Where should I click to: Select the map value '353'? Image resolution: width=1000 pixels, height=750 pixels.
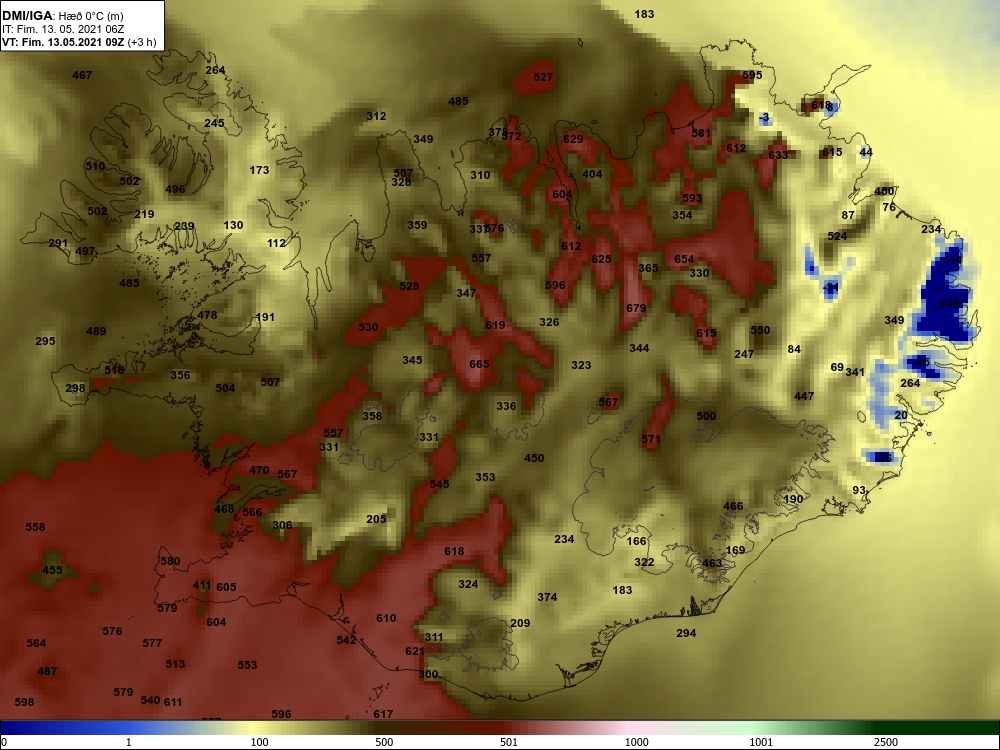click(x=485, y=477)
